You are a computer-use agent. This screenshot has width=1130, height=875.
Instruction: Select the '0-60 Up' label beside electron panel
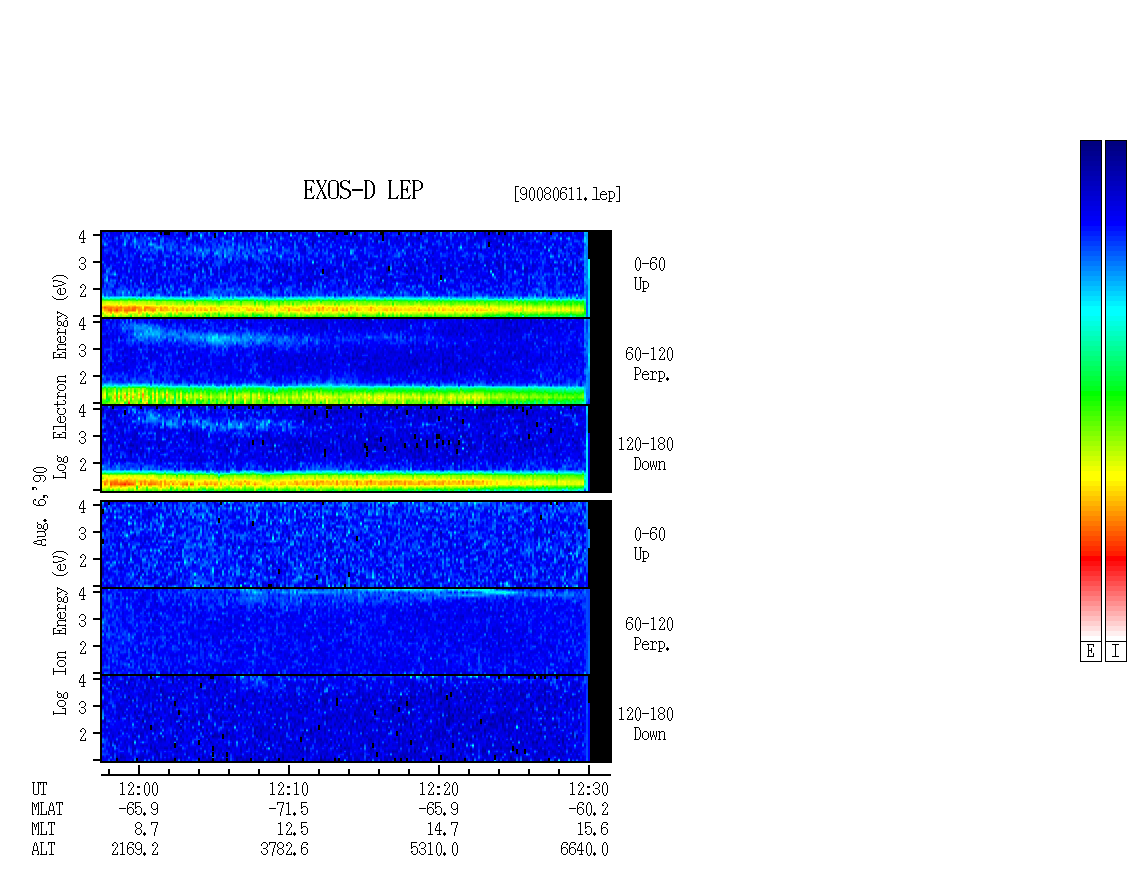649,274
